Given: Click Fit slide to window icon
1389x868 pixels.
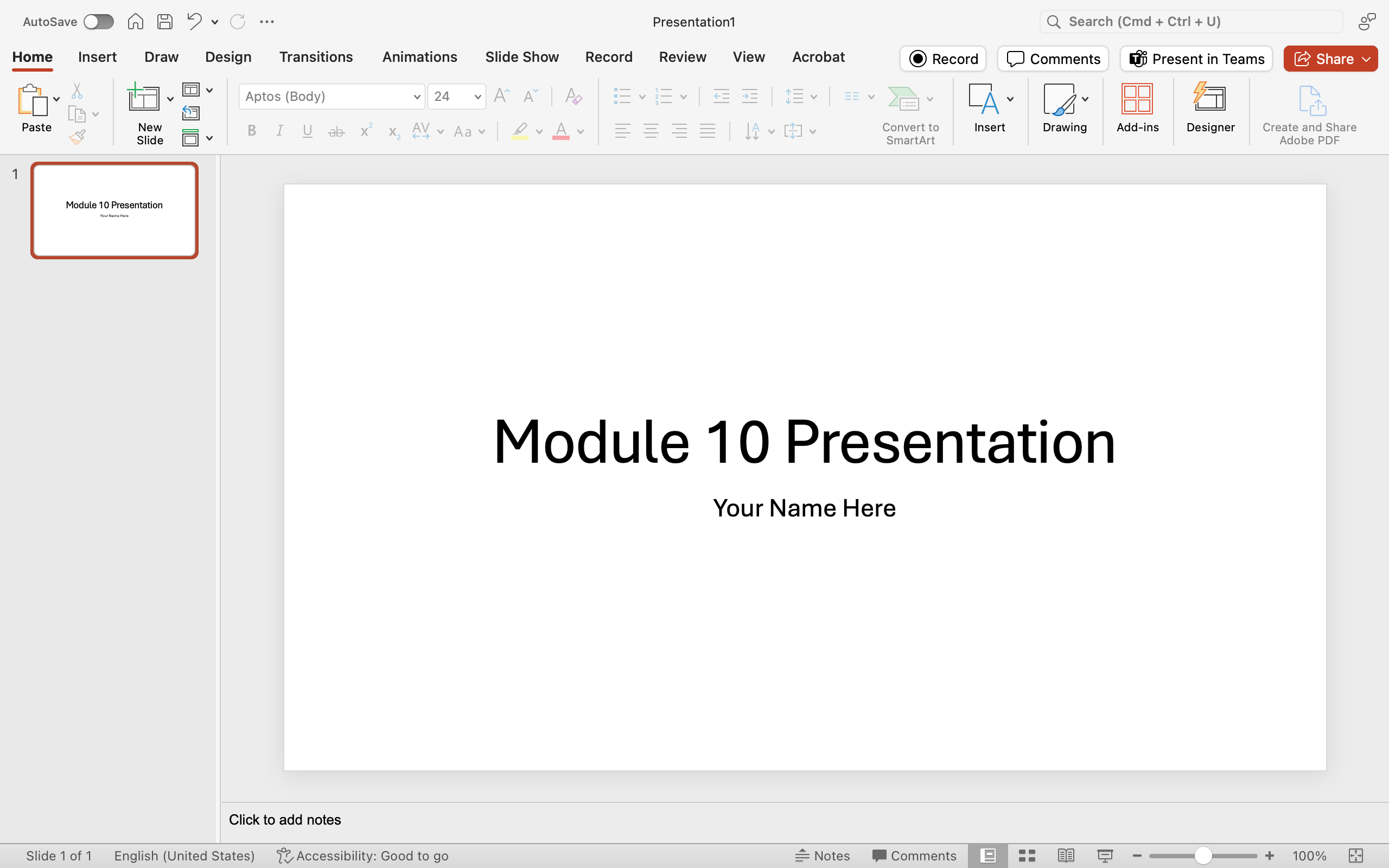Looking at the screenshot, I should [x=1356, y=856].
